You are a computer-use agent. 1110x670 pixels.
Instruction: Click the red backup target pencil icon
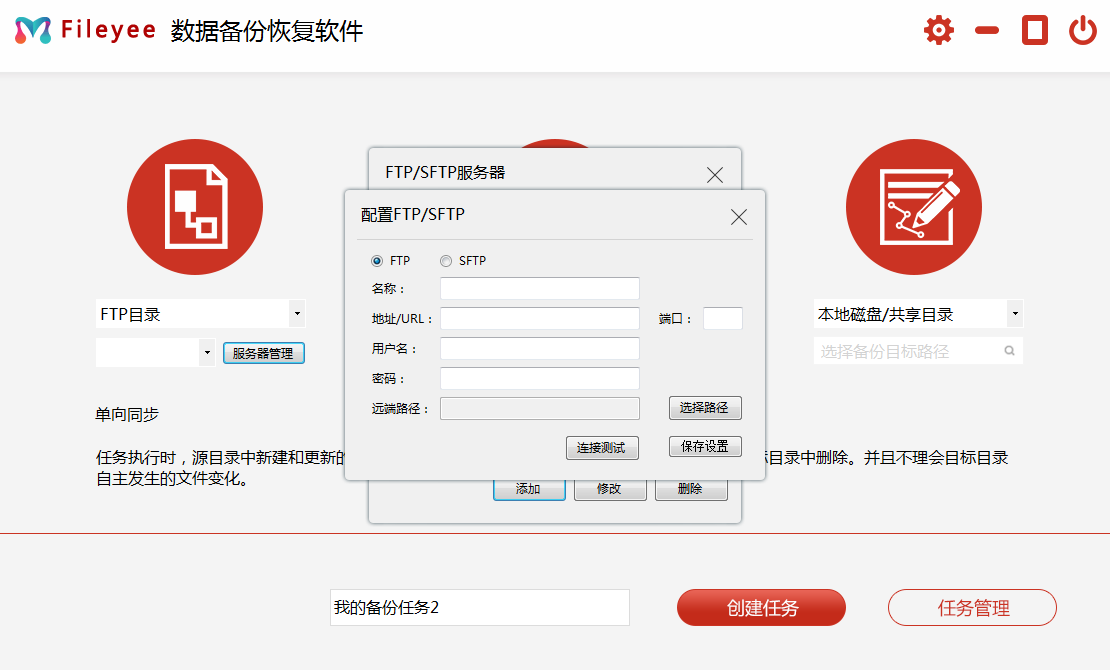(913, 206)
